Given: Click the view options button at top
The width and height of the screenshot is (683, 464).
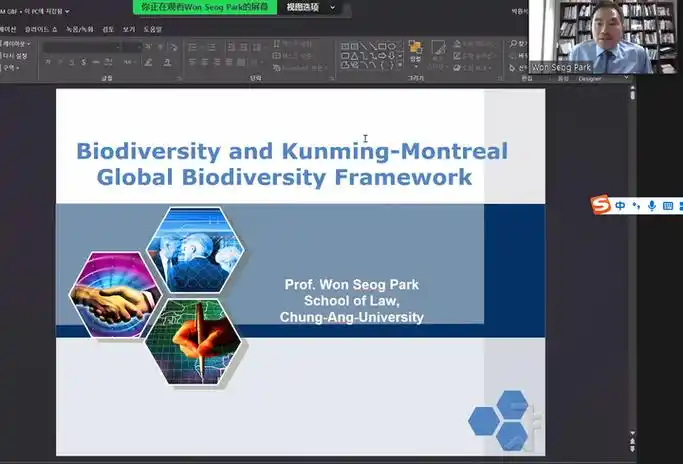Looking at the screenshot, I should tap(304, 7).
